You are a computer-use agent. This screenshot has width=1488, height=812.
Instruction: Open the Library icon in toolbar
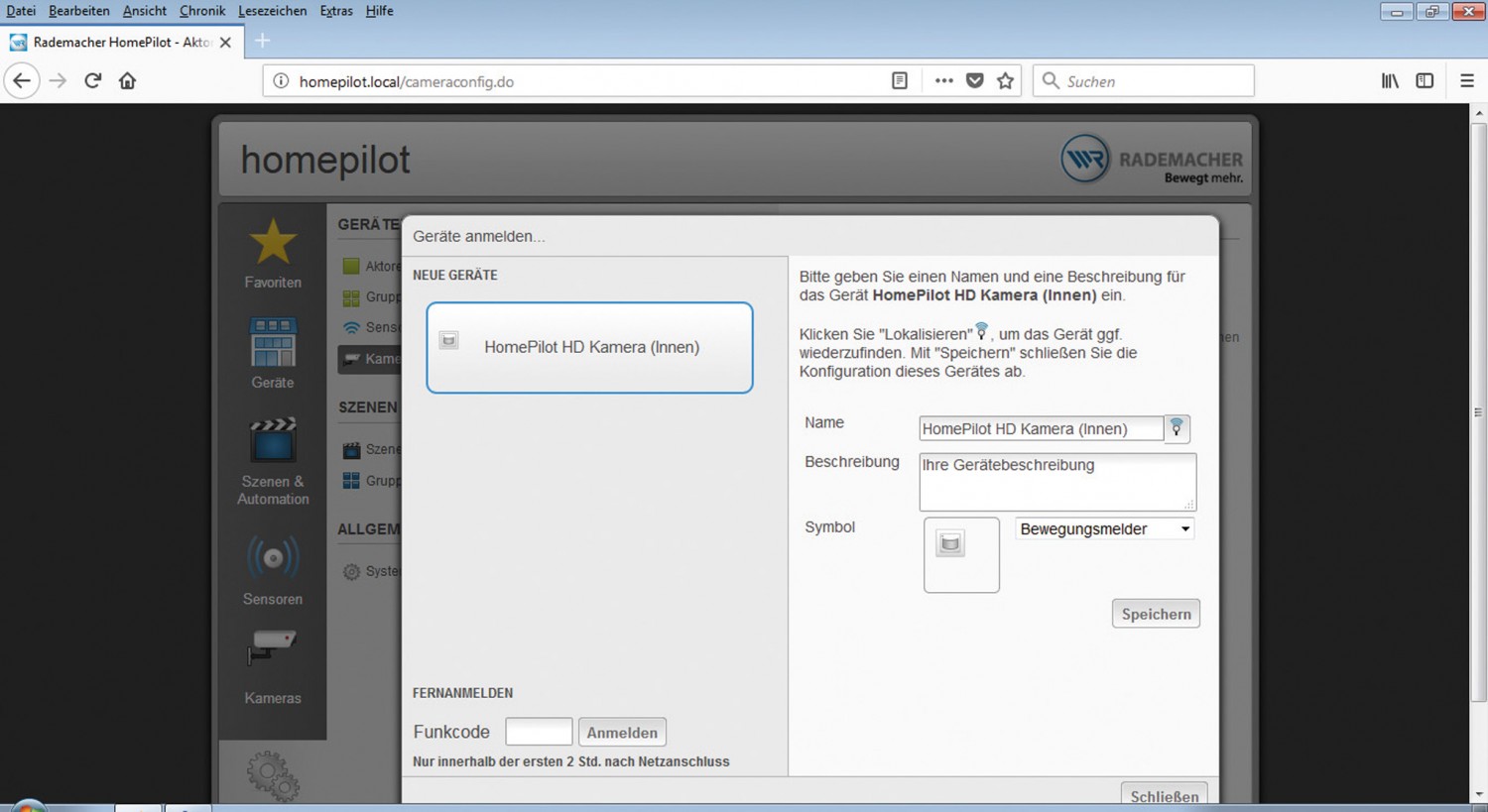pyautogui.click(x=1390, y=81)
